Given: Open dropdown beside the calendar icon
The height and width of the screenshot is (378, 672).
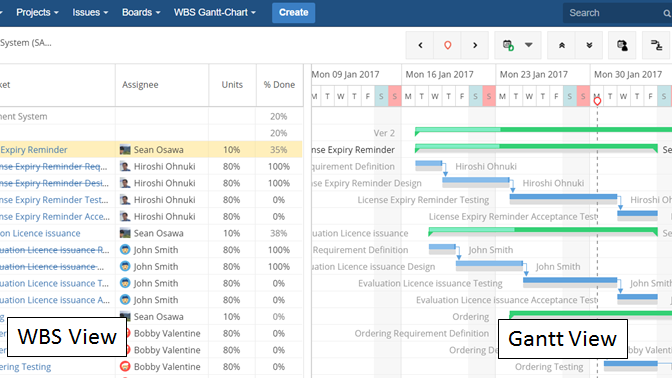Looking at the screenshot, I should coord(529,45).
